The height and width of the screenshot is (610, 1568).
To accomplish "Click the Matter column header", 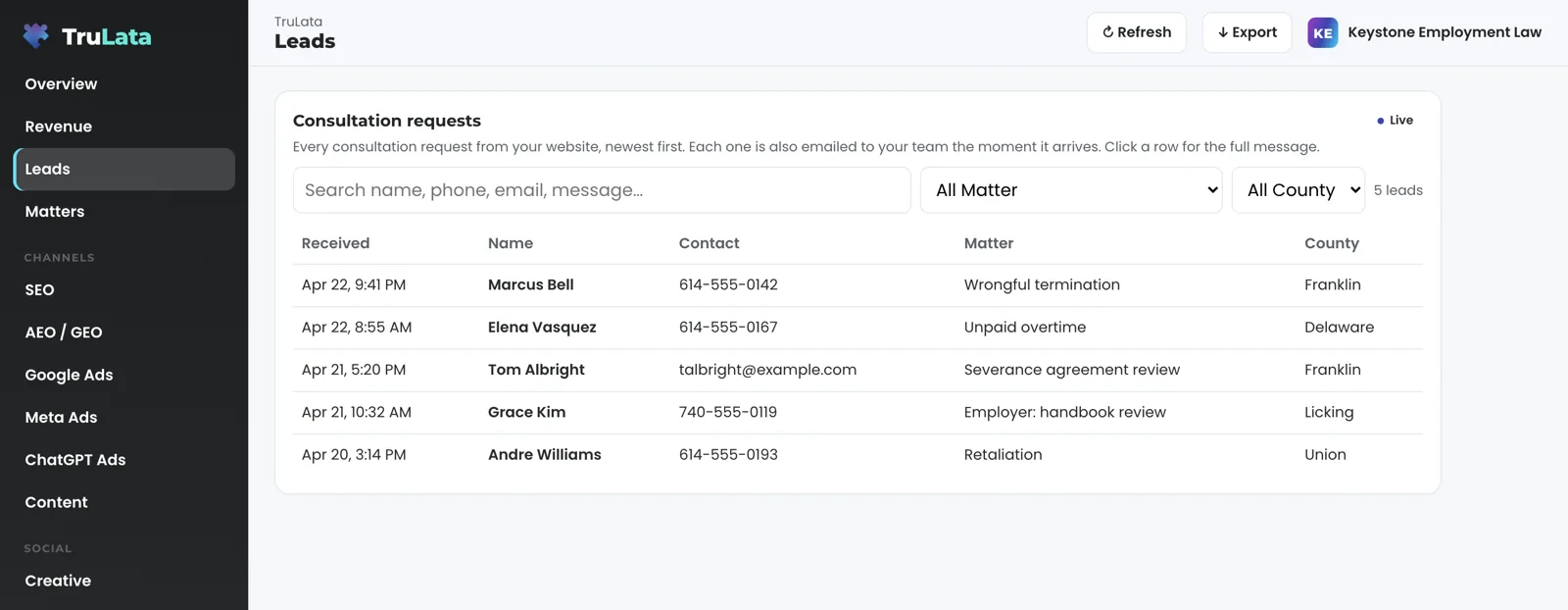I will point(989,243).
